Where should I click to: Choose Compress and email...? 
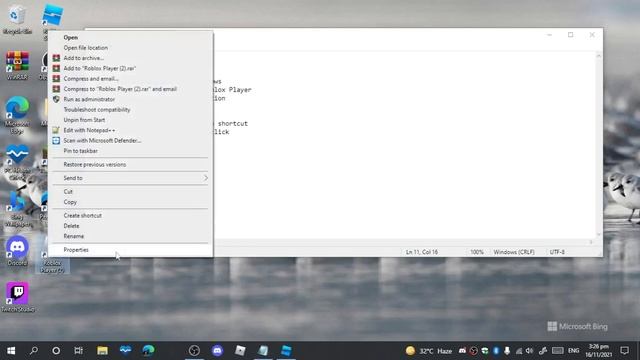coord(131,79)
